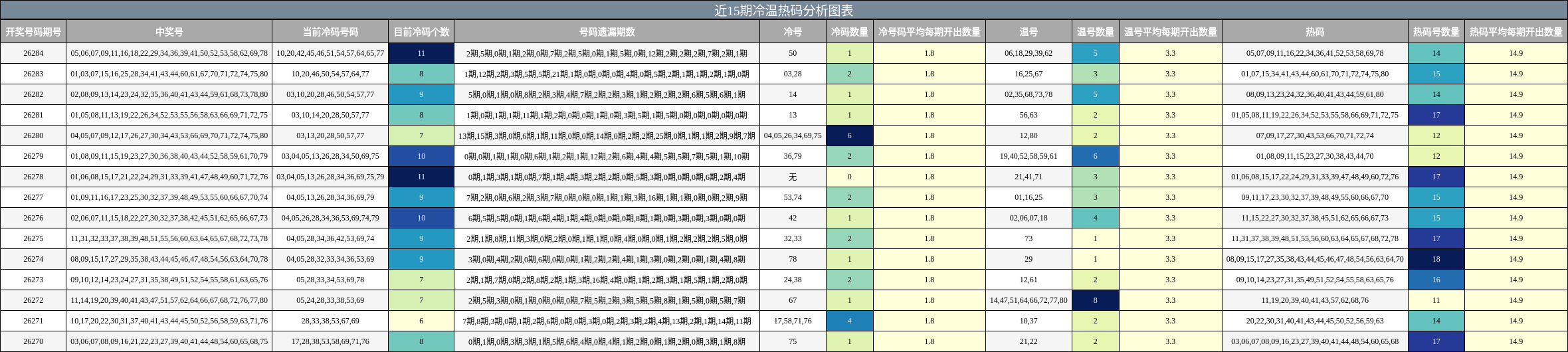Click period number 26273
The width and height of the screenshot is (1568, 352).
coord(33,280)
